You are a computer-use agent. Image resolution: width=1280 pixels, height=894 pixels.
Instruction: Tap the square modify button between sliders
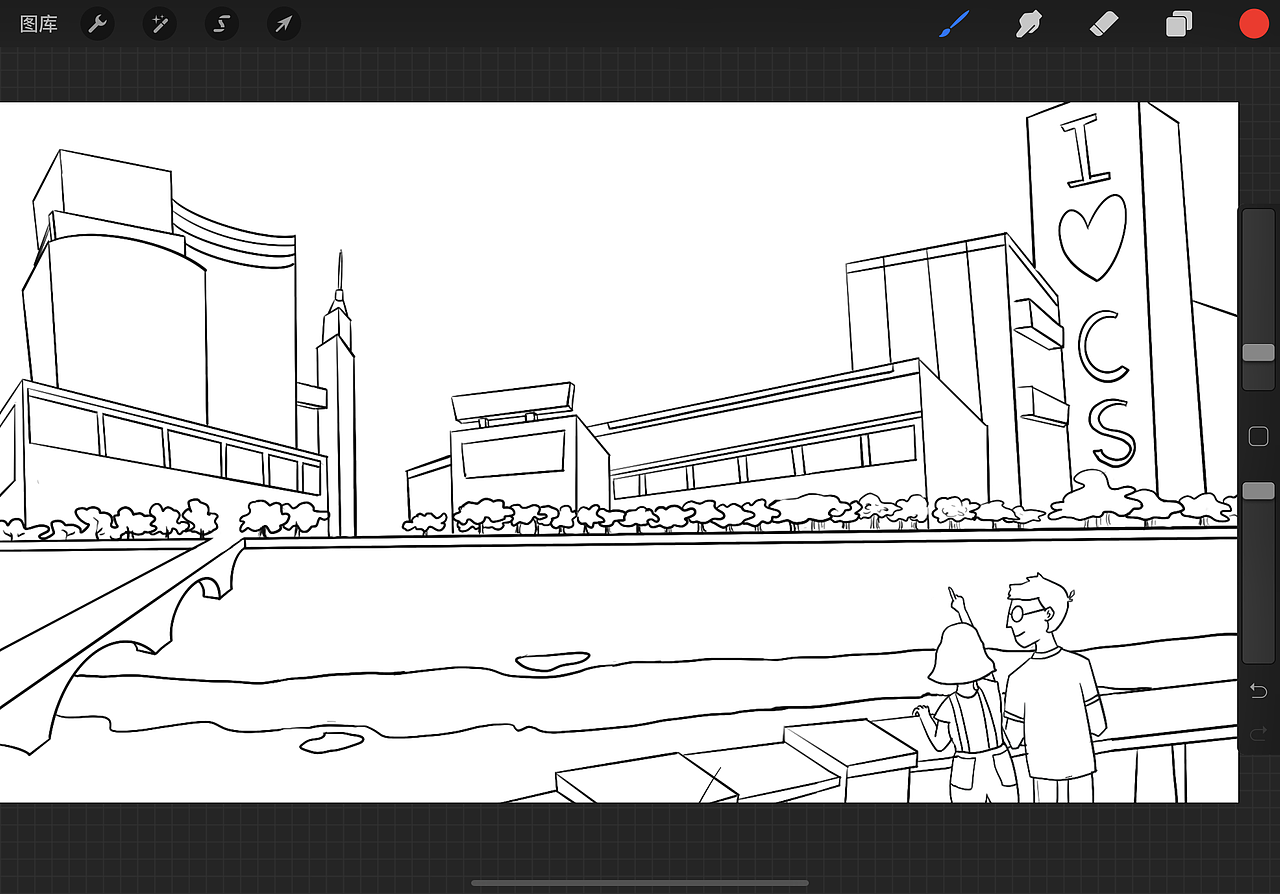pyautogui.click(x=1259, y=436)
